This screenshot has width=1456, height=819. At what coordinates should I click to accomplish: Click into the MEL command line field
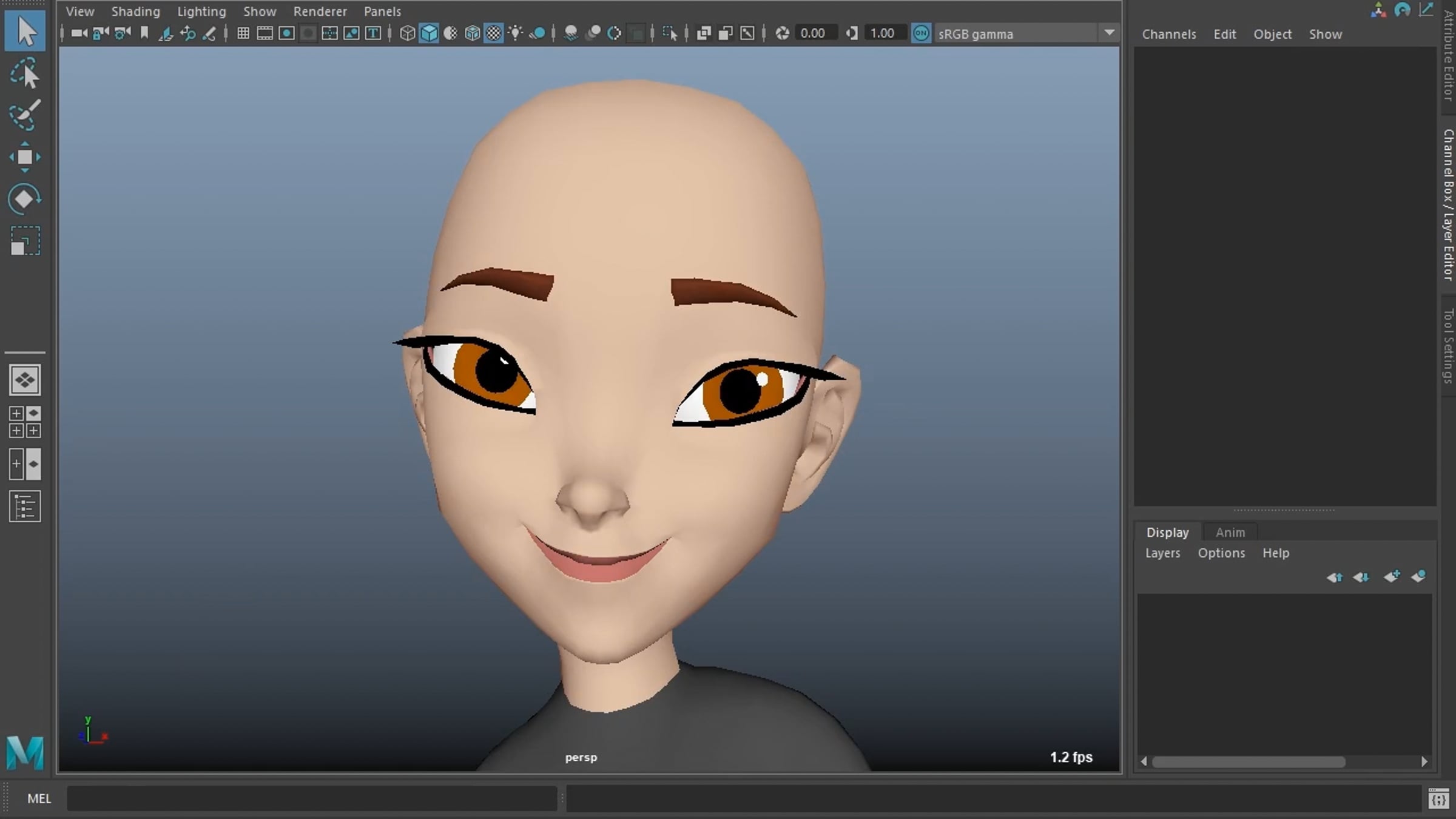click(312, 798)
